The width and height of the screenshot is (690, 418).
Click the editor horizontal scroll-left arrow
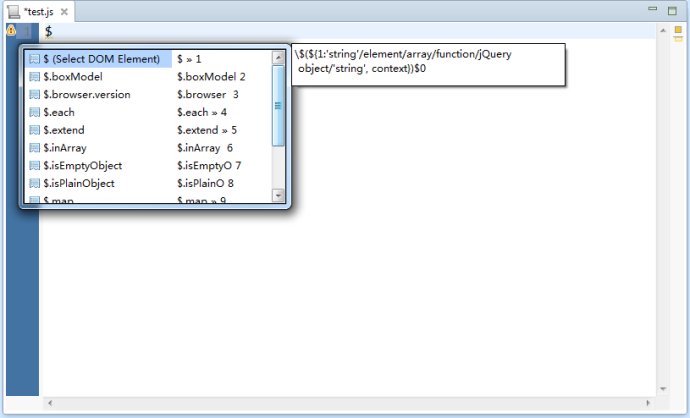click(x=50, y=403)
